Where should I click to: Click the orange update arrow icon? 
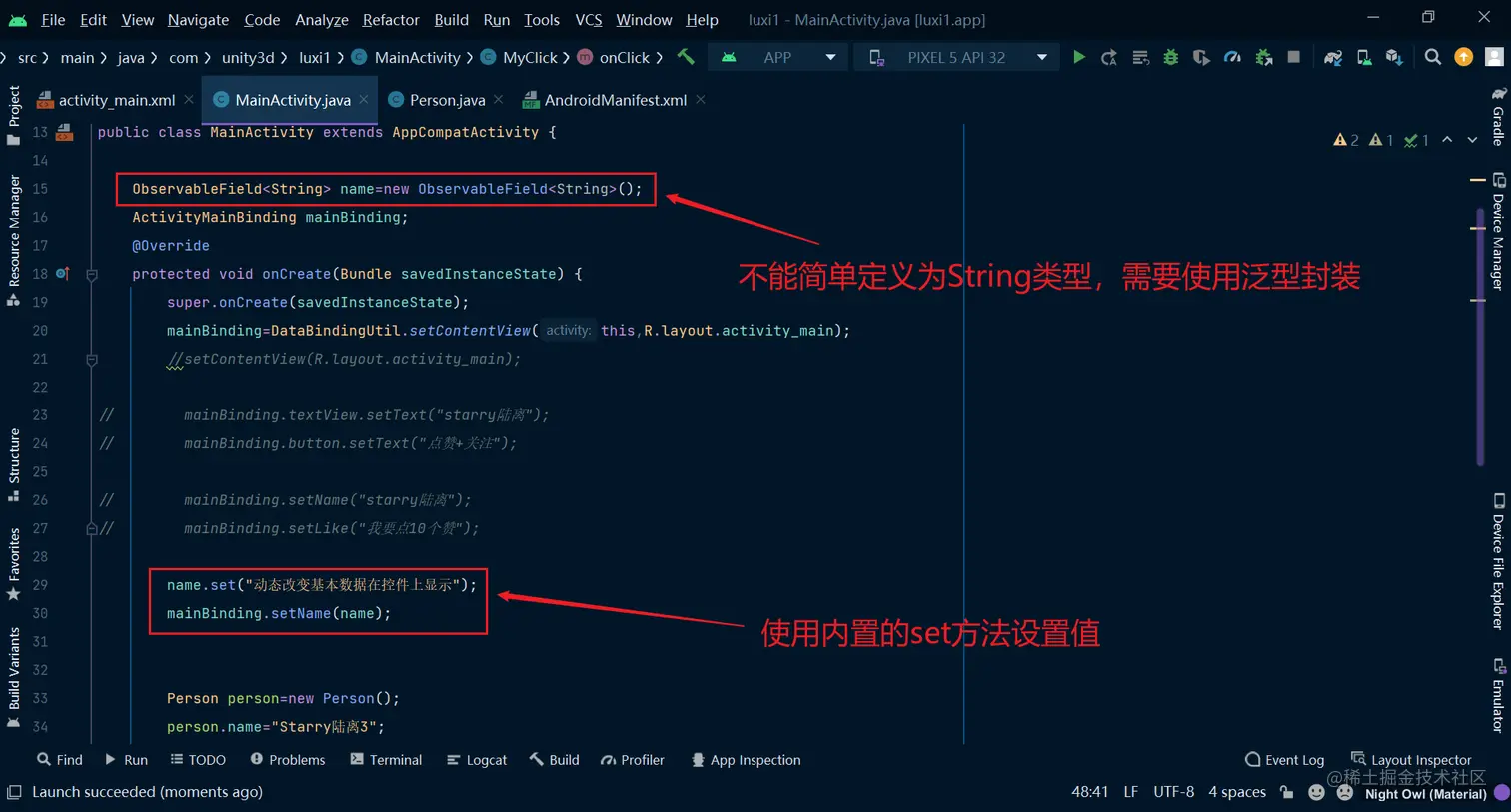click(x=1464, y=58)
